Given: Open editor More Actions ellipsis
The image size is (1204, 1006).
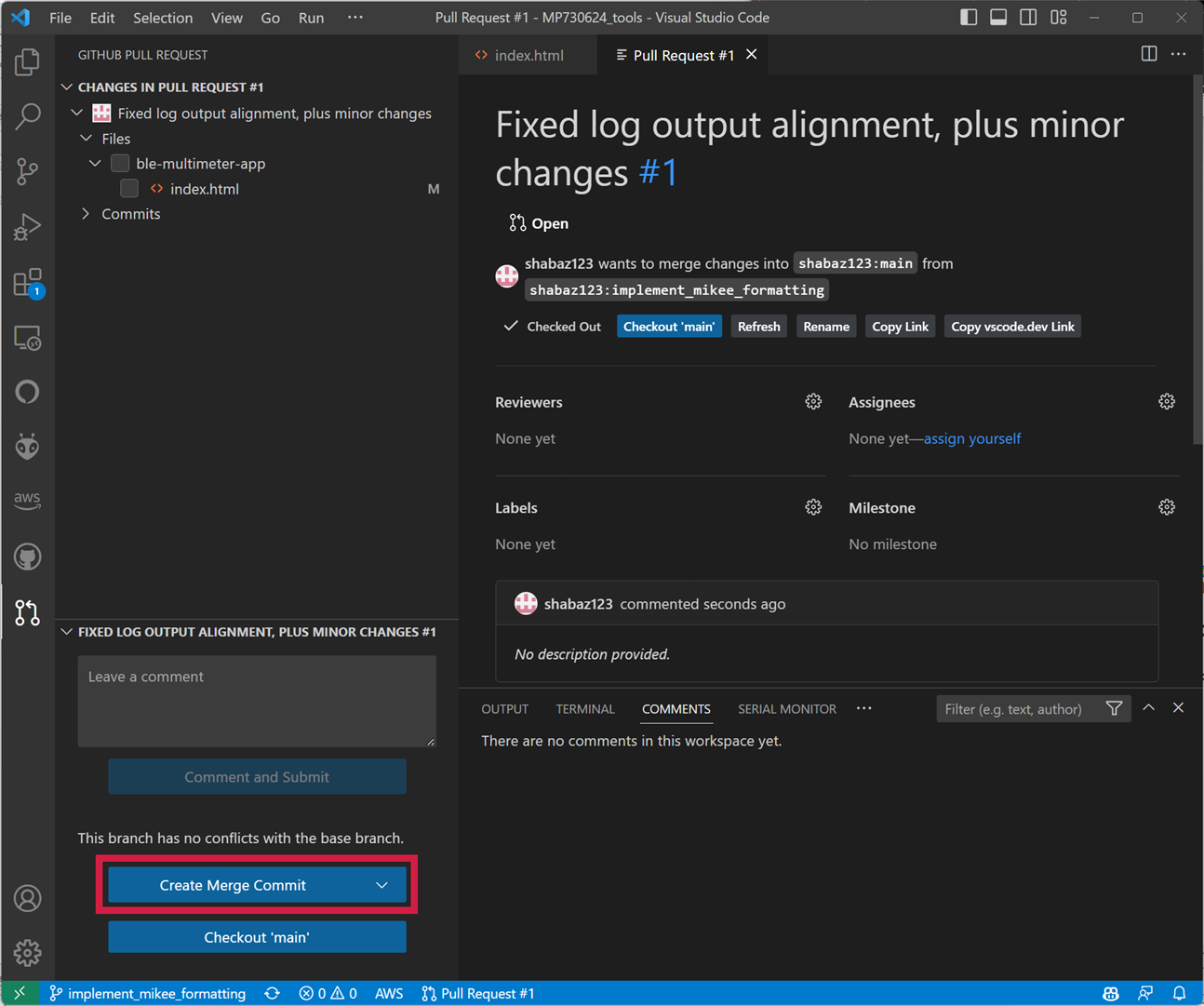Looking at the screenshot, I should point(1179,54).
